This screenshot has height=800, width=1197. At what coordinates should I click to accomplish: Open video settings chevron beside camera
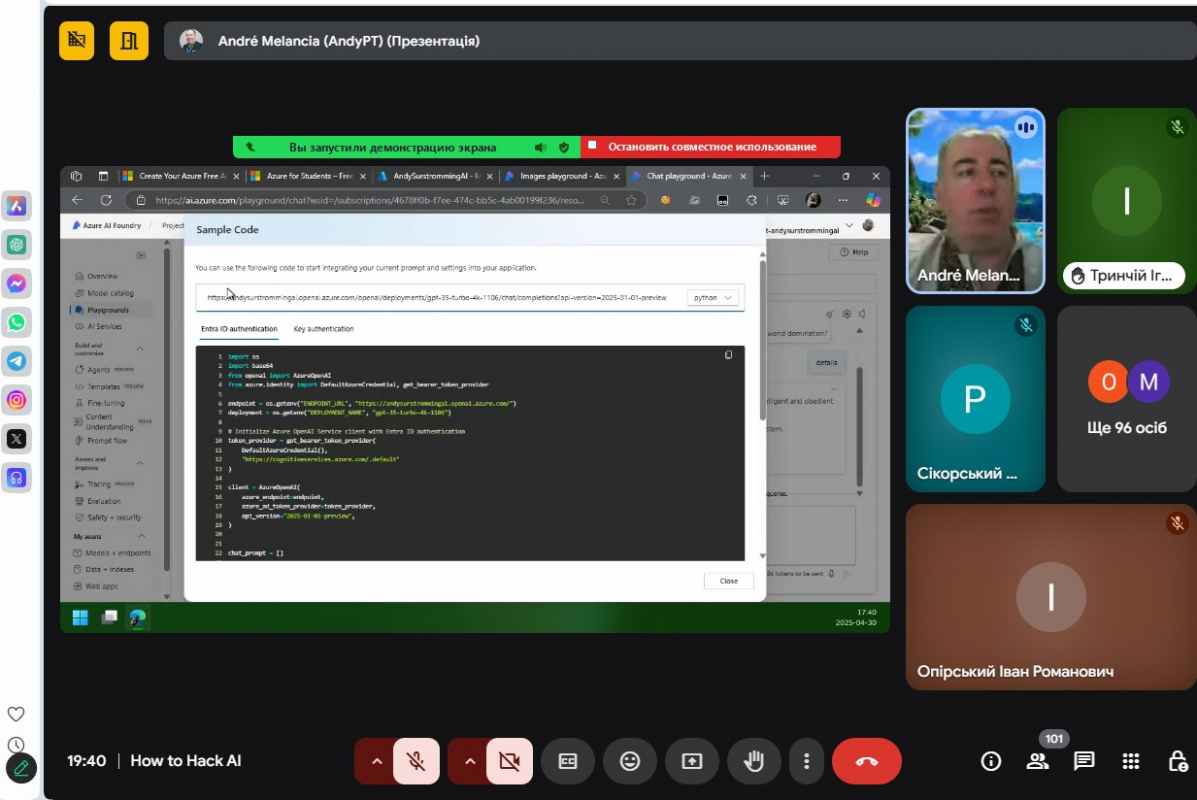[469, 761]
